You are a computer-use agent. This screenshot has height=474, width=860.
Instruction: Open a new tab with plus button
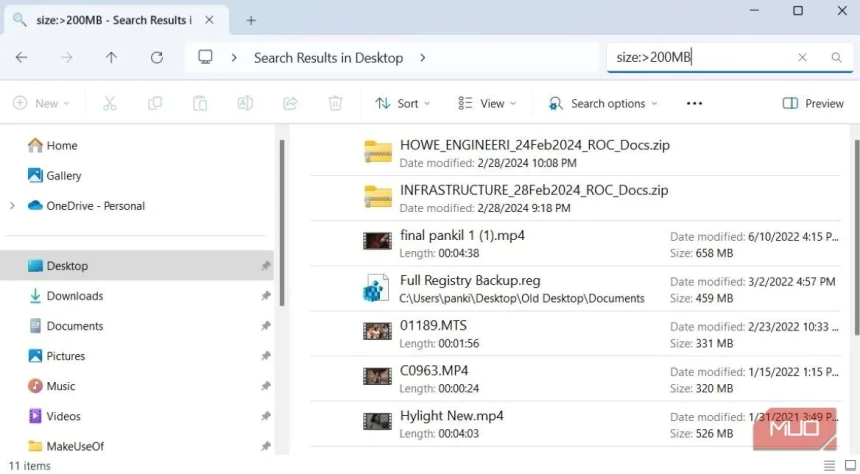coord(251,20)
